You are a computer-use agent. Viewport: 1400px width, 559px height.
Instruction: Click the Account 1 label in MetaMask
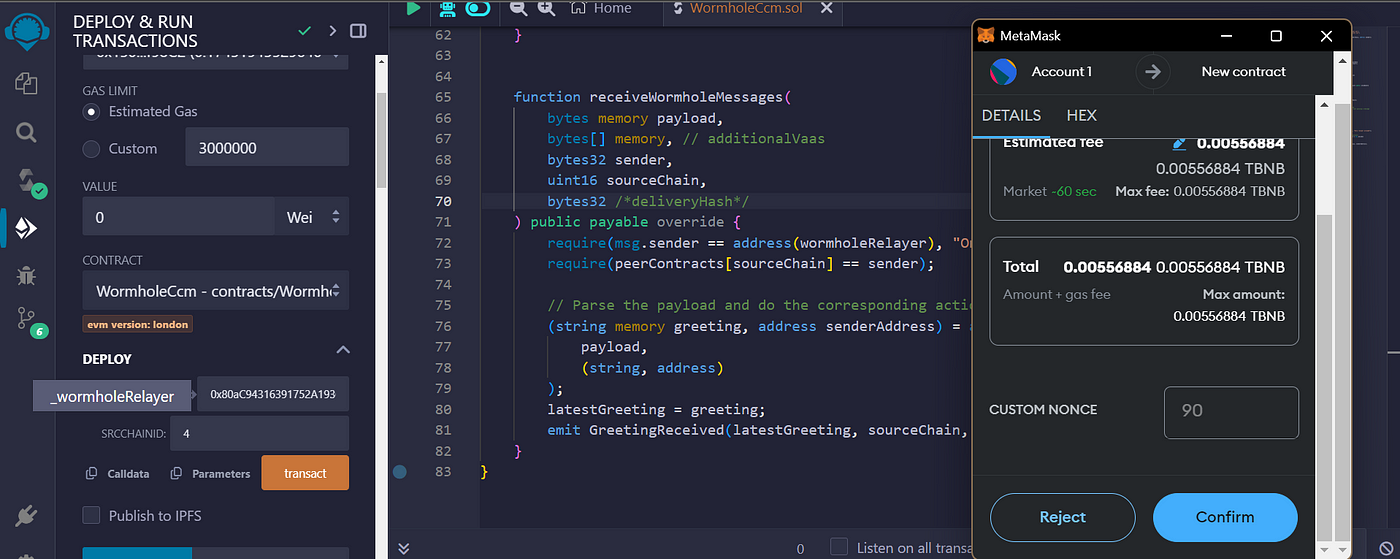(1062, 71)
